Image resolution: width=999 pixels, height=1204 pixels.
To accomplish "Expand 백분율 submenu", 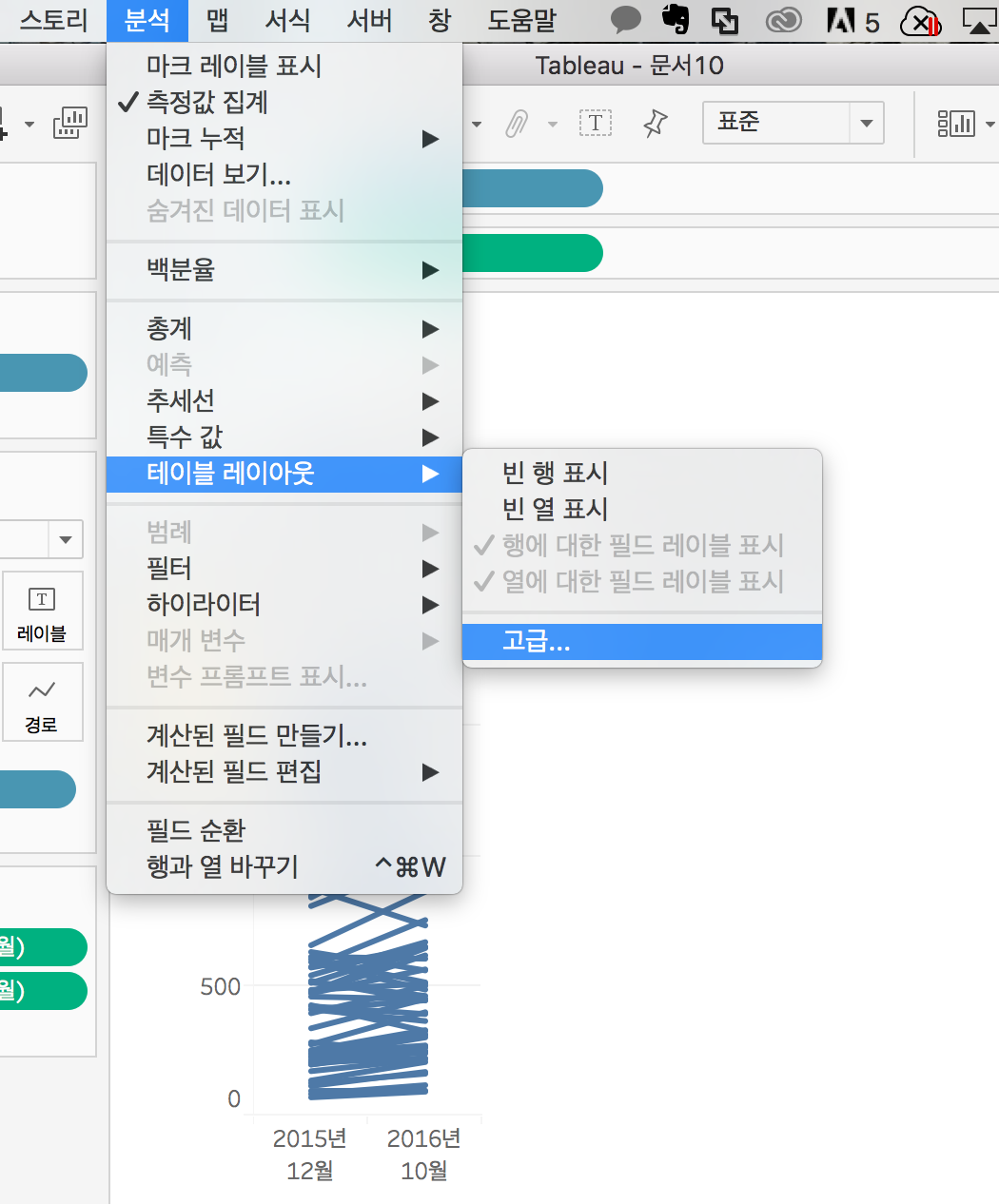I will 284,269.
